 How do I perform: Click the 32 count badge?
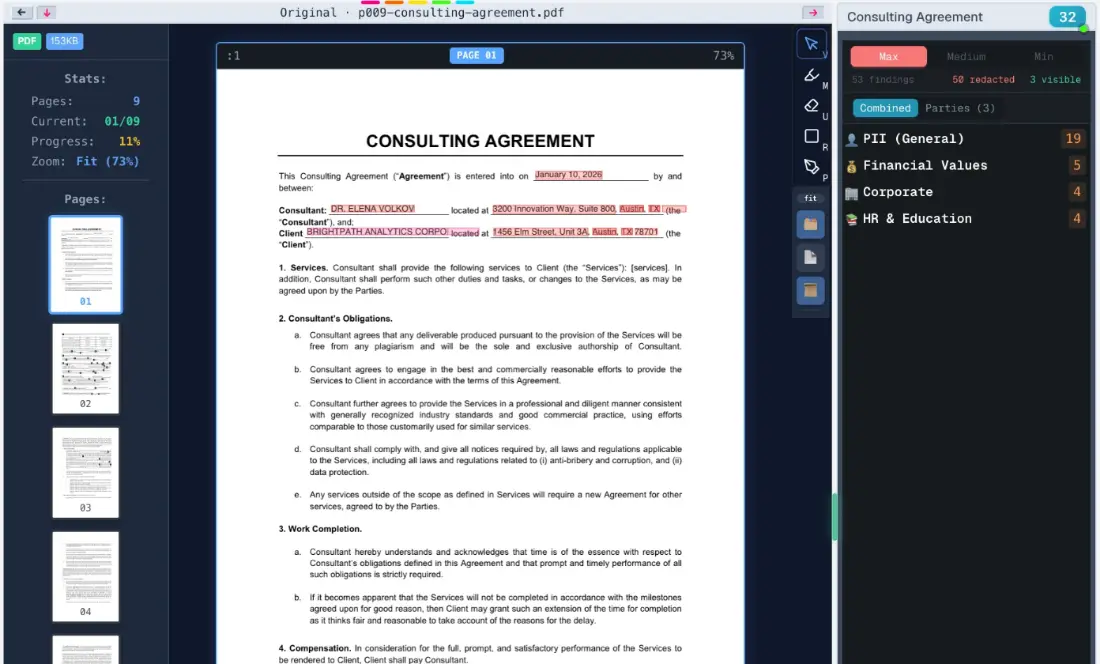click(1067, 17)
